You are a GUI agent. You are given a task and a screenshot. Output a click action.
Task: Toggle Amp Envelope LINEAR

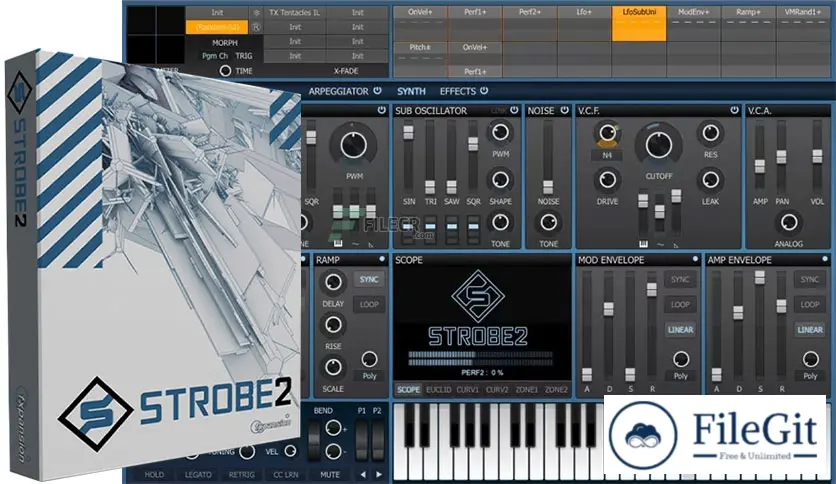tap(810, 330)
